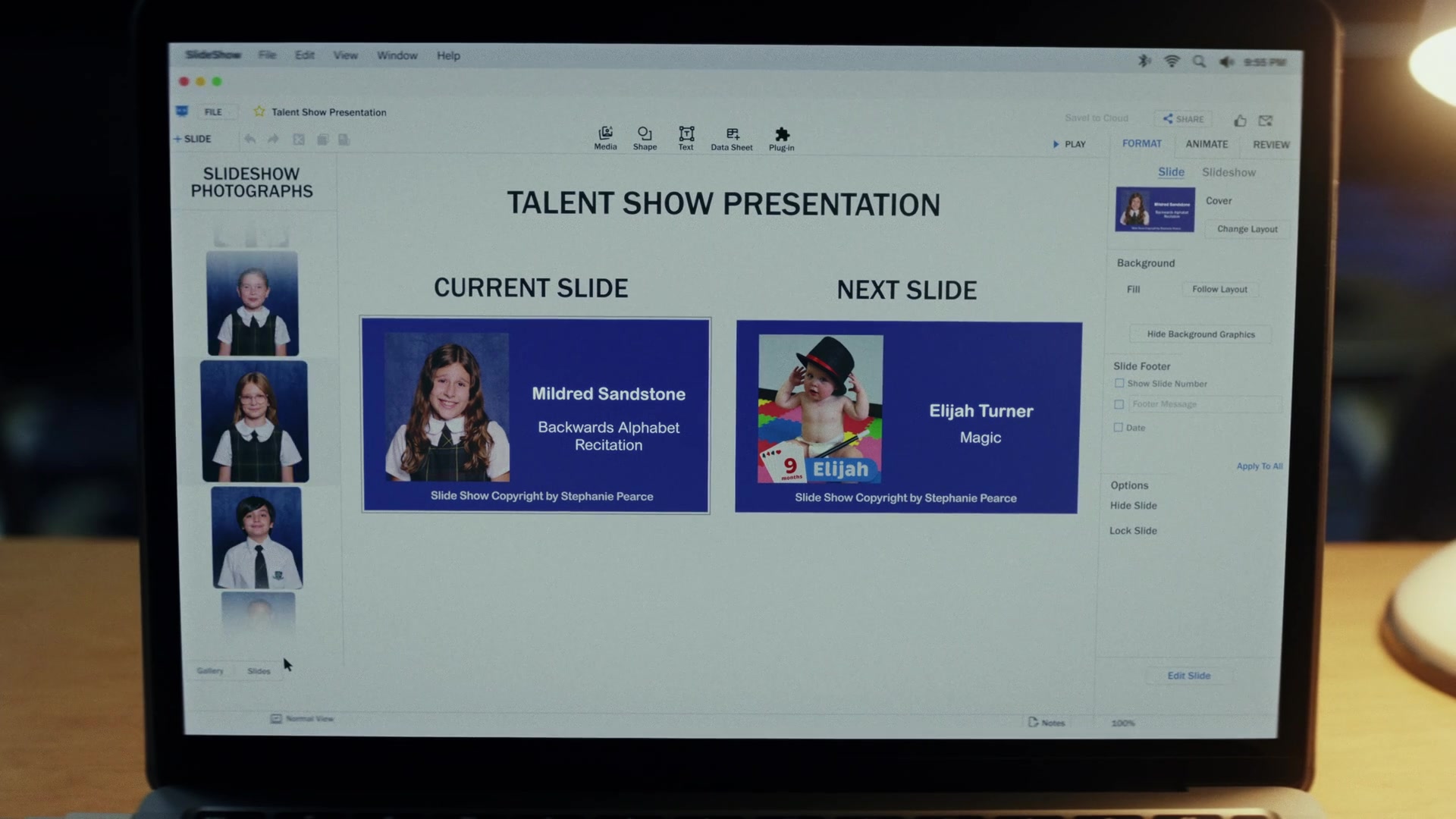Open Spotlight search magnifier in the menu bar
The width and height of the screenshot is (1456, 819).
1199,61
